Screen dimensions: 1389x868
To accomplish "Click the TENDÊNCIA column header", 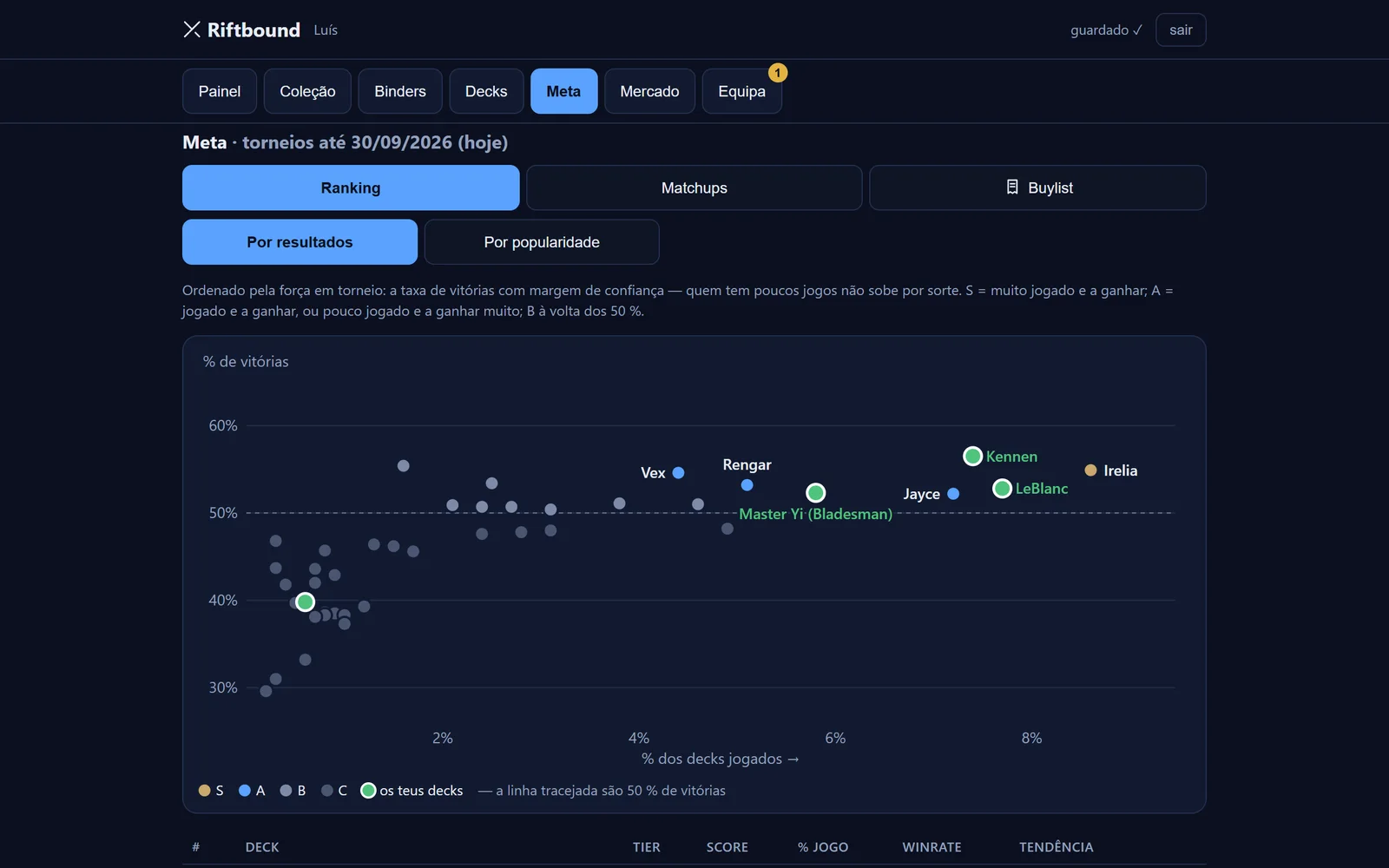I will (x=1057, y=847).
